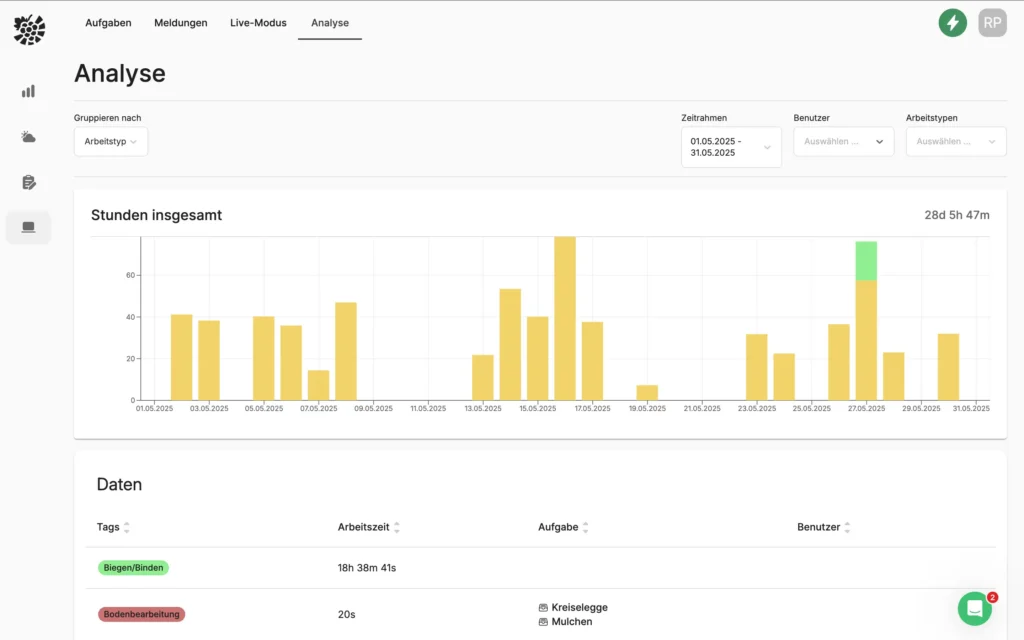The image size is (1024, 640).
Task: Click the clipboard notes icon in sidebar
Action: click(x=27, y=182)
